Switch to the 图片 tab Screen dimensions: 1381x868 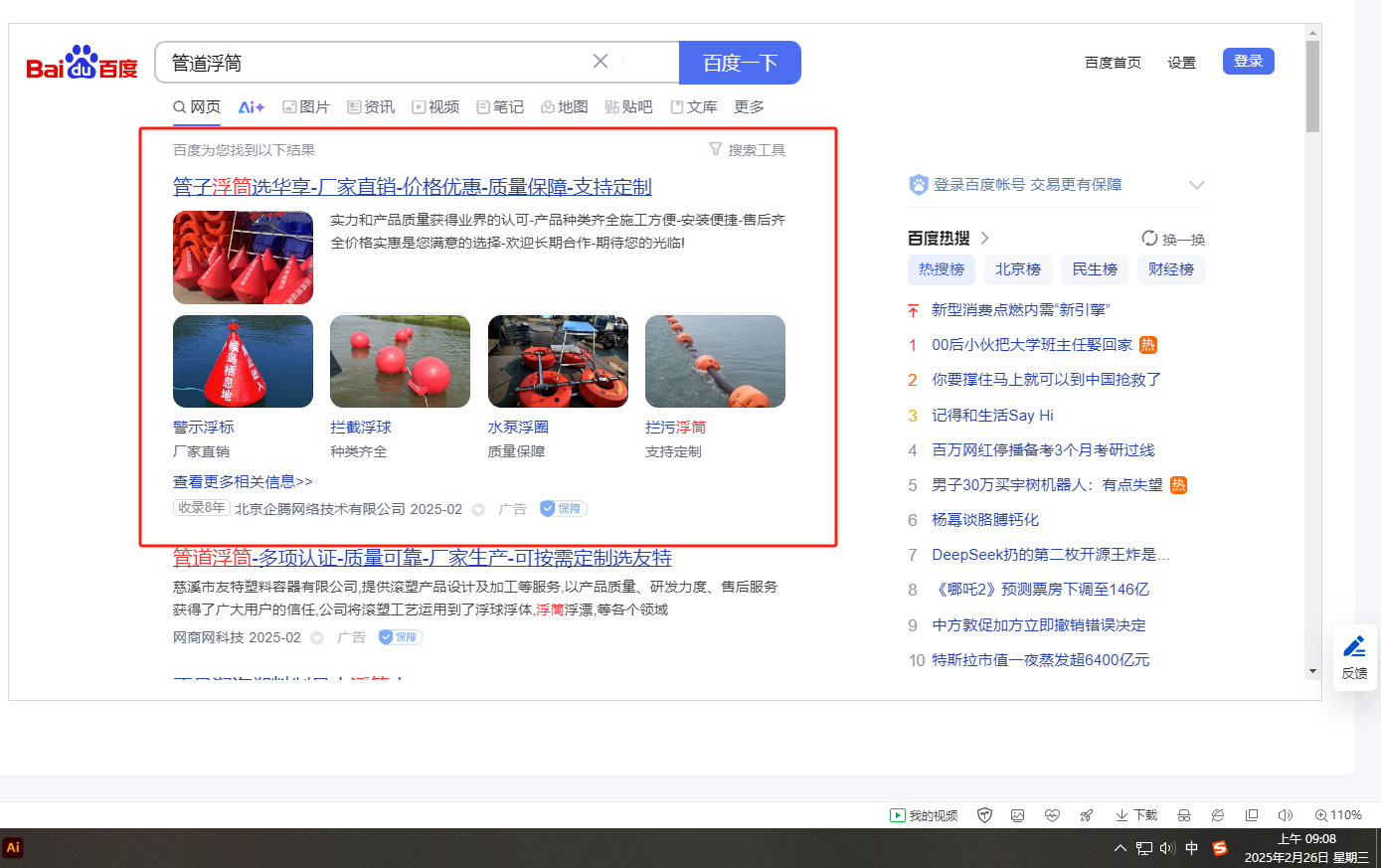click(x=306, y=106)
